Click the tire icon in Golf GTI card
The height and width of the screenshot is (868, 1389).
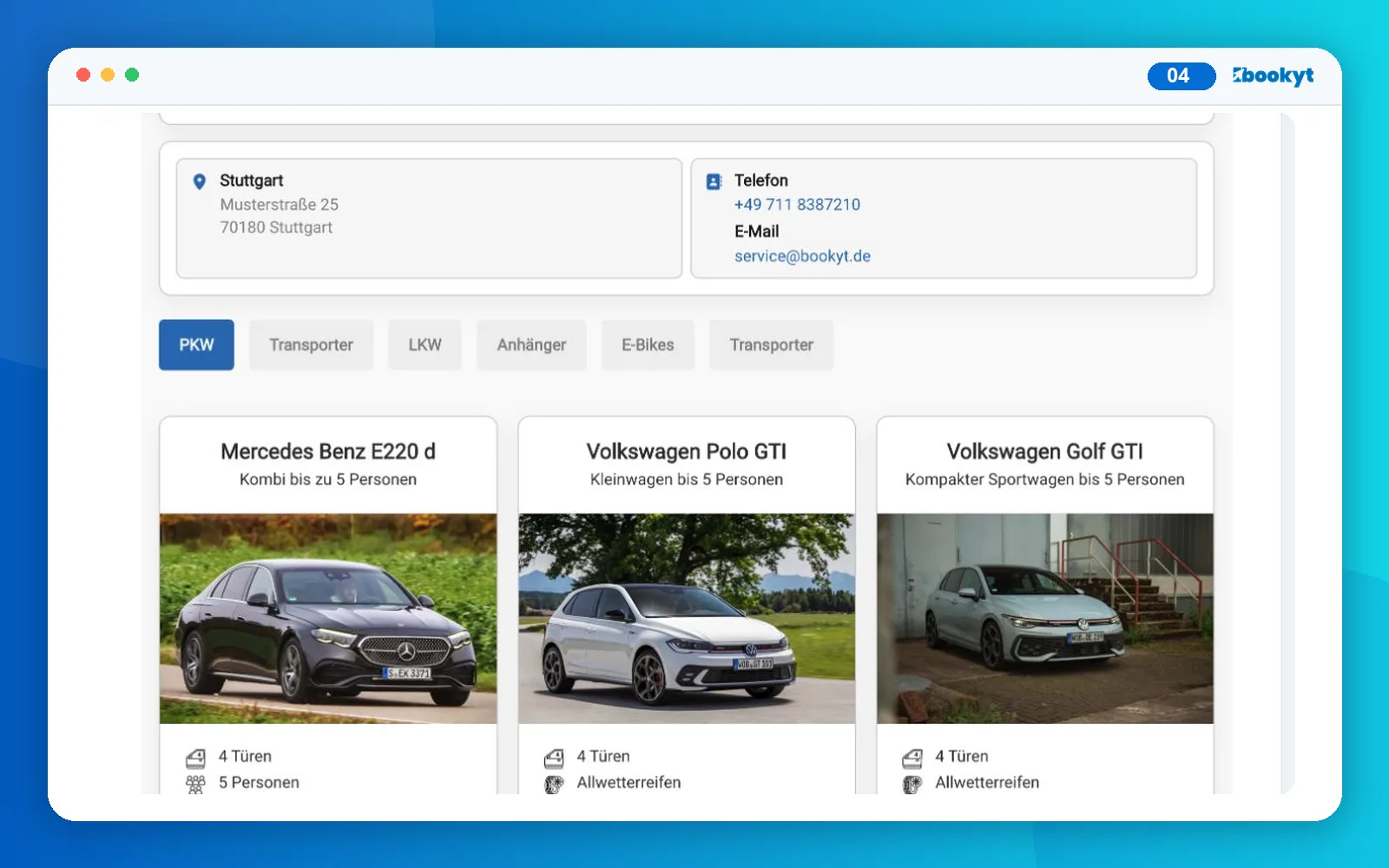click(x=912, y=784)
